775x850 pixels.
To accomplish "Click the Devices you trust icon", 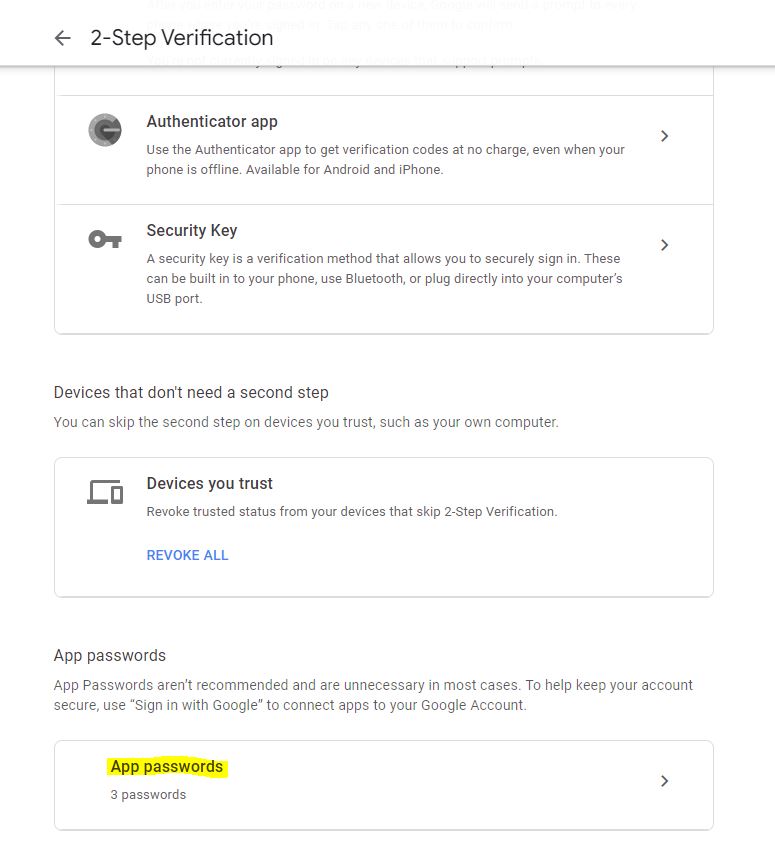I will (105, 492).
